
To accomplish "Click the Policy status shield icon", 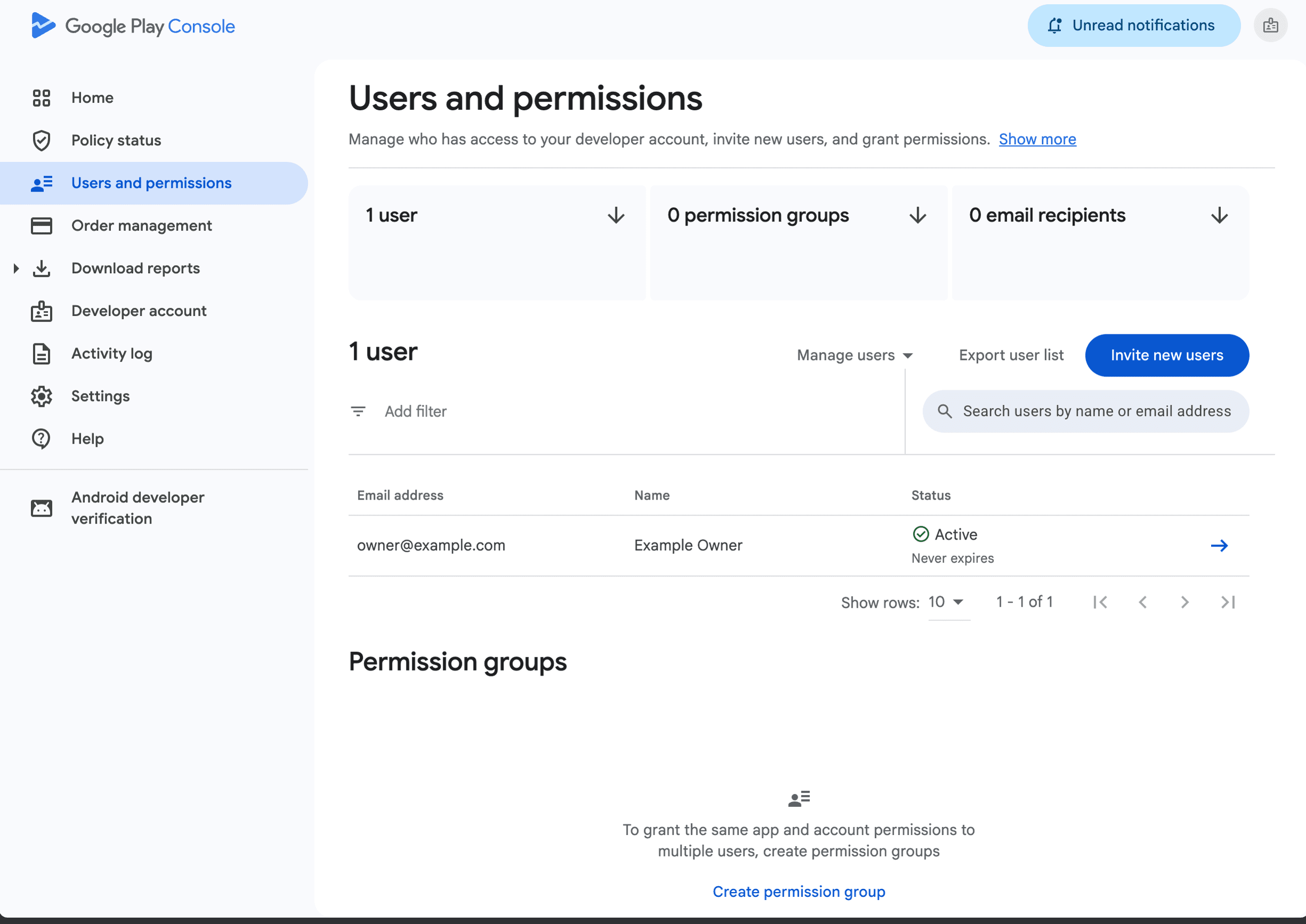I will click(41, 141).
